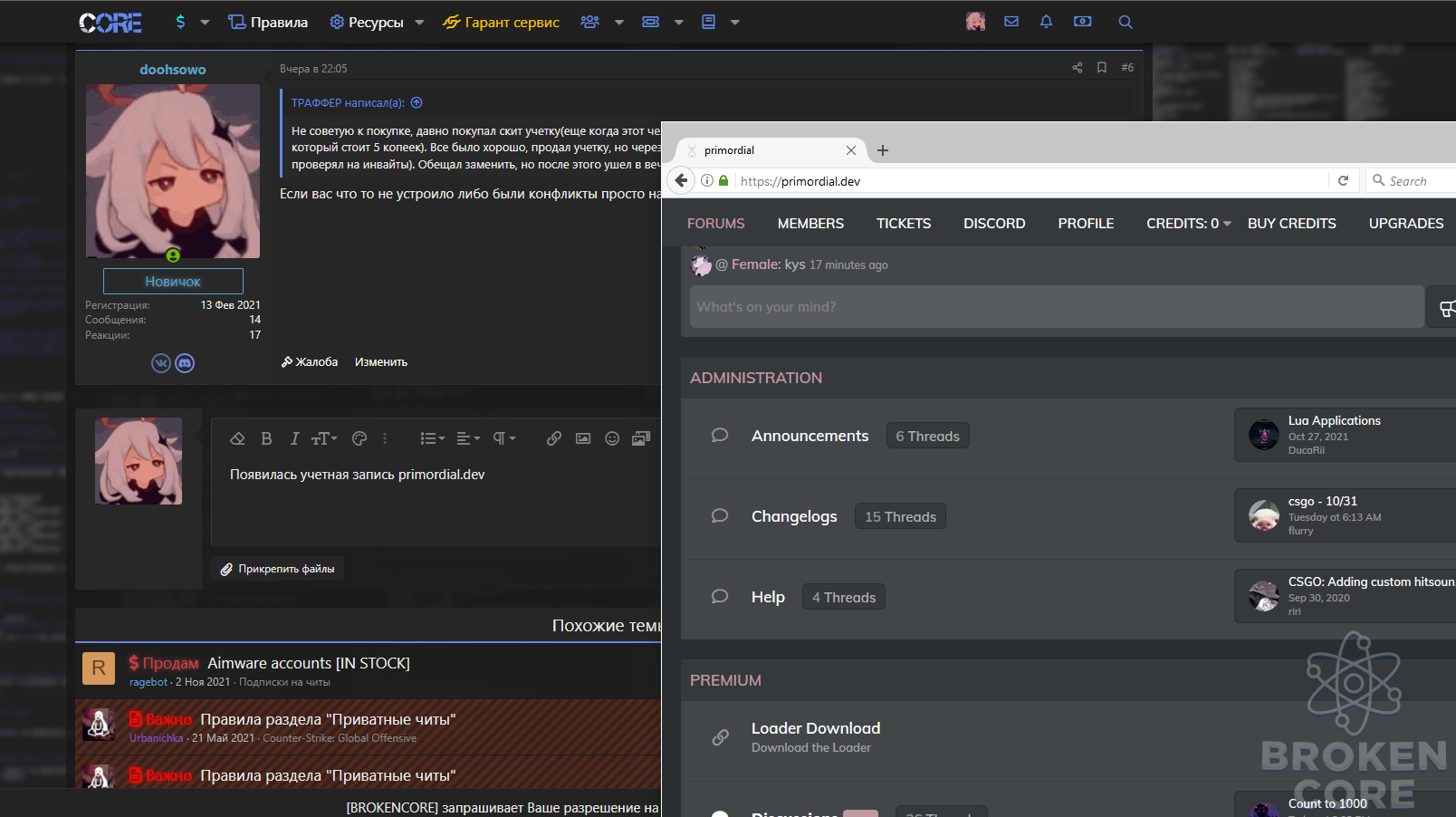Click the eraser remove formatting tool
Image resolution: width=1456 pixels, height=817 pixels.
click(x=237, y=438)
